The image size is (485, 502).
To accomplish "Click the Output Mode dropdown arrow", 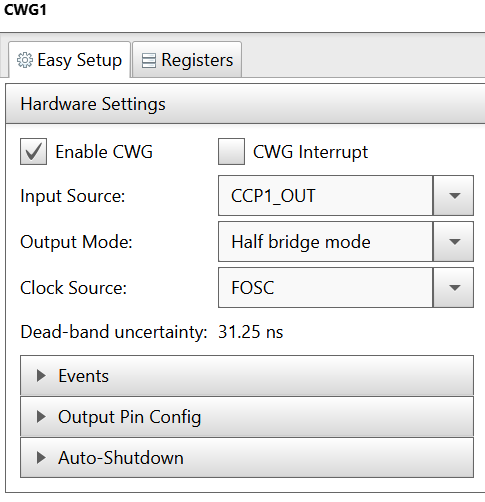I will point(454,242).
